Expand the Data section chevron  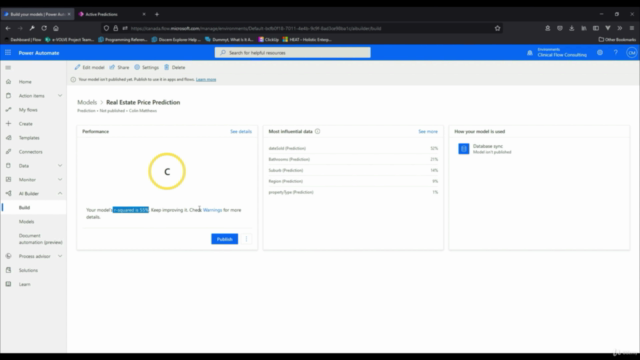(x=60, y=166)
